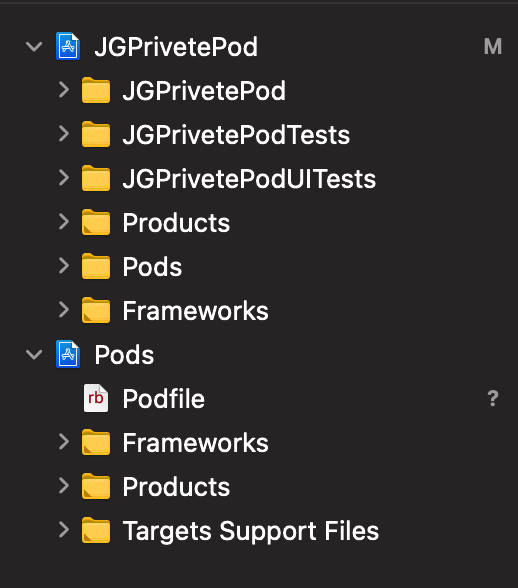
Task: Click the question mark status on Podfile
Action: (x=493, y=398)
